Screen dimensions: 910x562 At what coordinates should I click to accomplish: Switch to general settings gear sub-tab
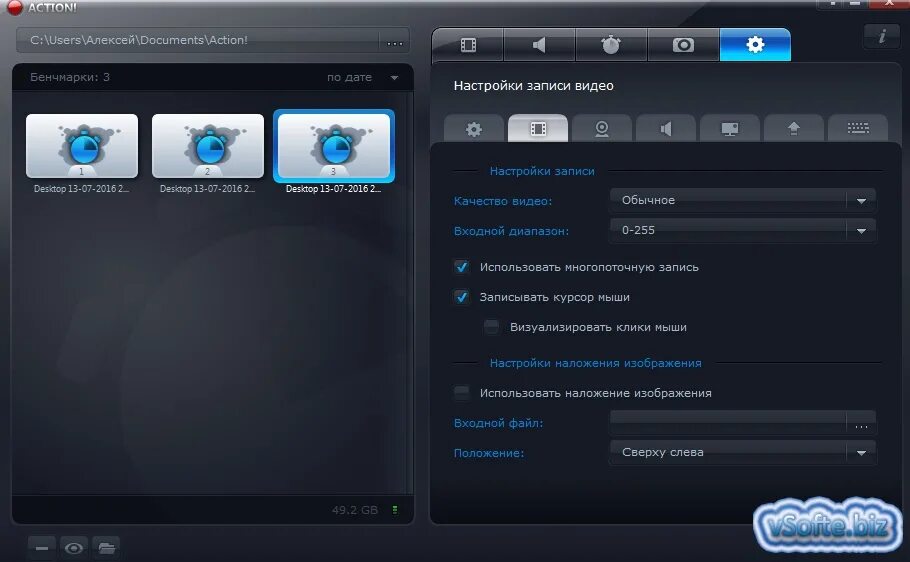click(474, 128)
